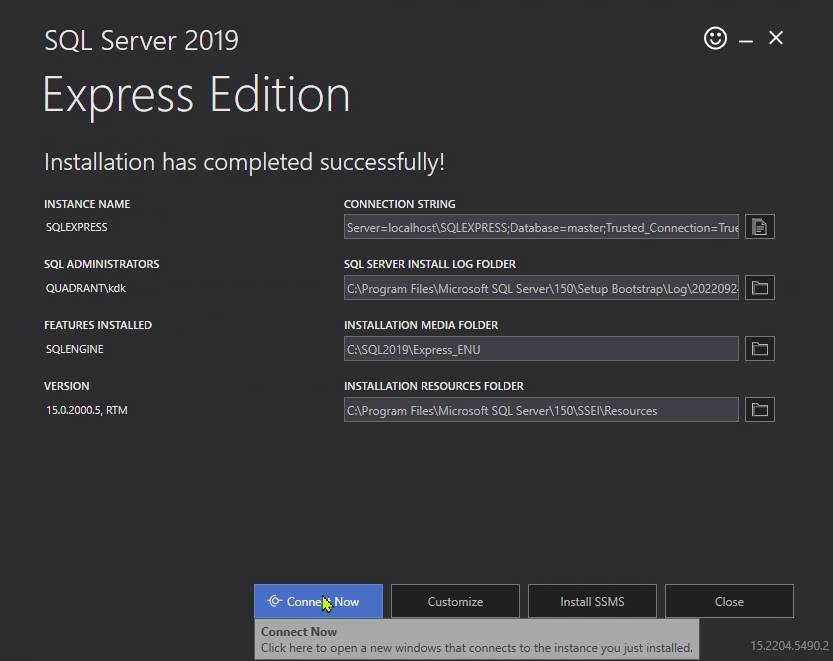Click the smiley feedback icon
The height and width of the screenshot is (661, 833).
click(x=715, y=38)
